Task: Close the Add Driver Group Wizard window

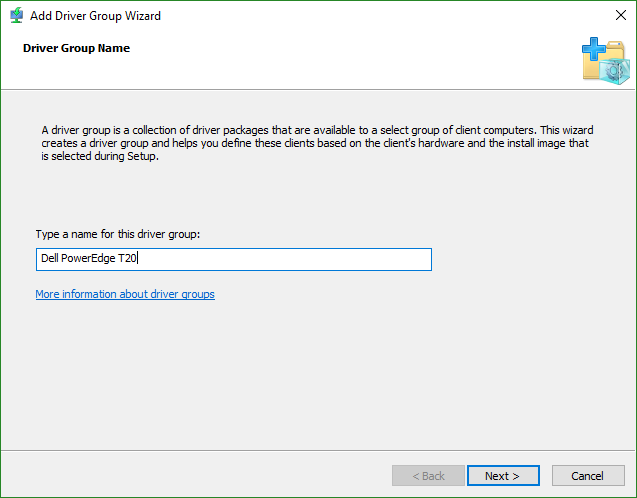Action: (620, 15)
